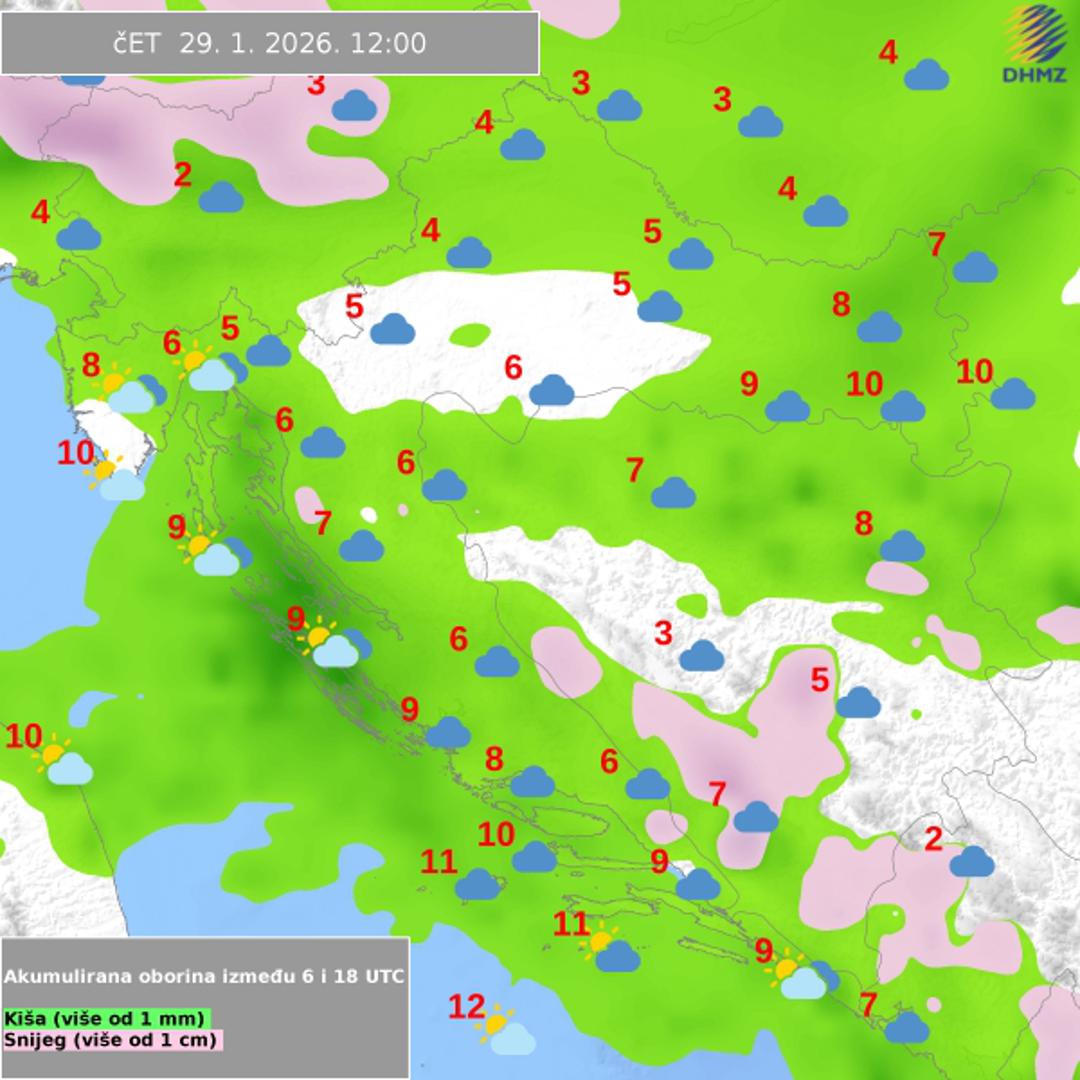
Task: Click the cloud icon beside the bottom-right 2
Action: pyautogui.click(x=971, y=861)
